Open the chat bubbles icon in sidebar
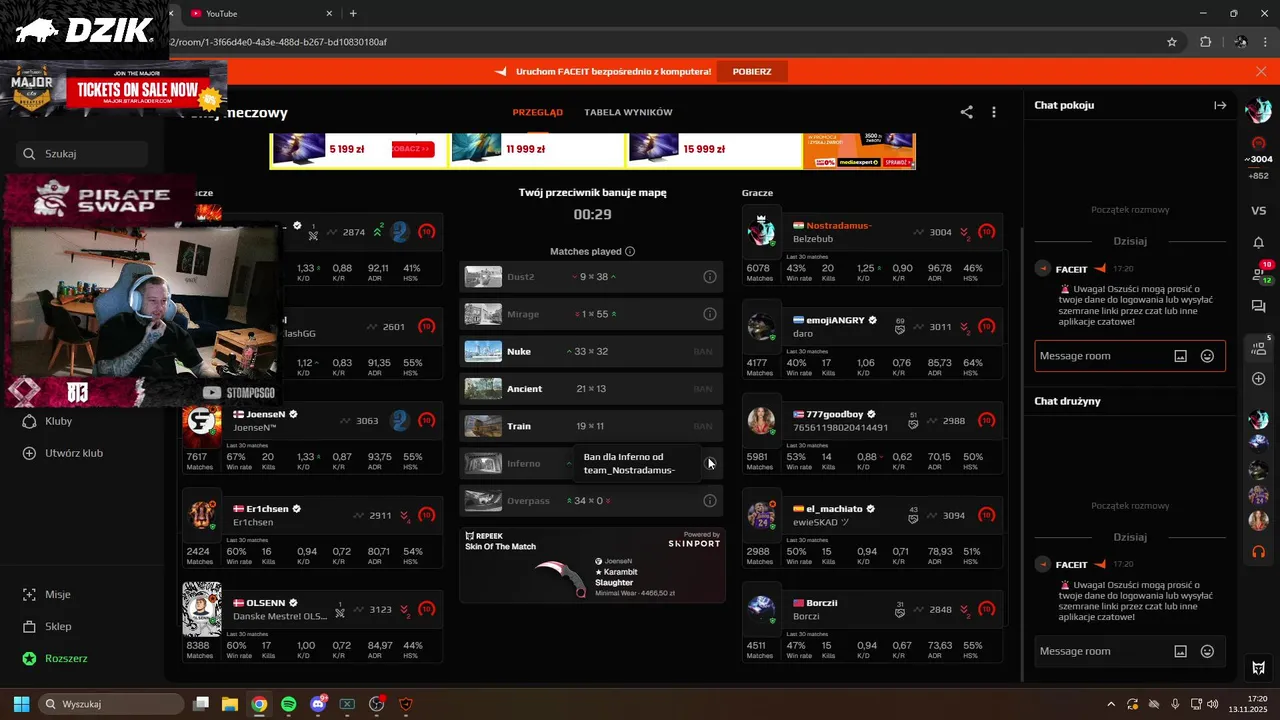Screen dimensions: 1280x720 click(x=1258, y=306)
